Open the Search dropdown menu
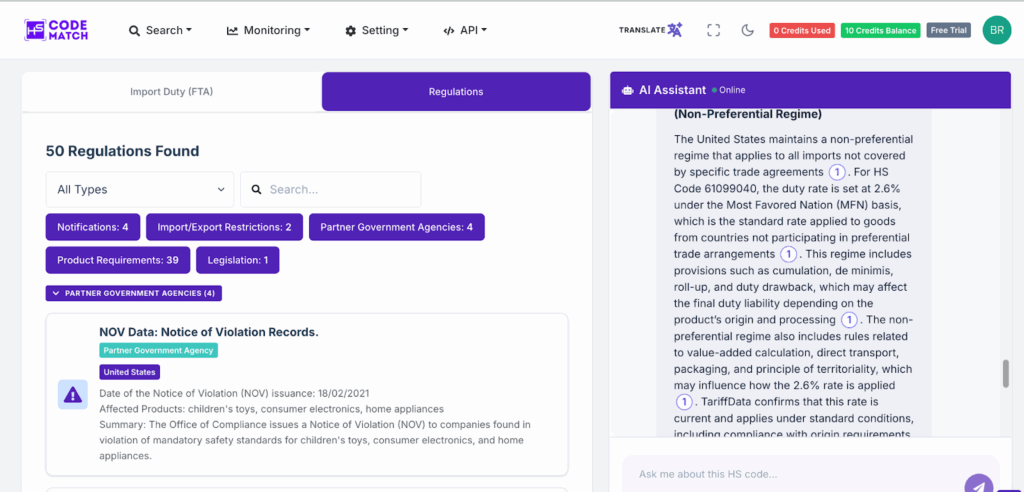1024x492 pixels. click(x=160, y=30)
